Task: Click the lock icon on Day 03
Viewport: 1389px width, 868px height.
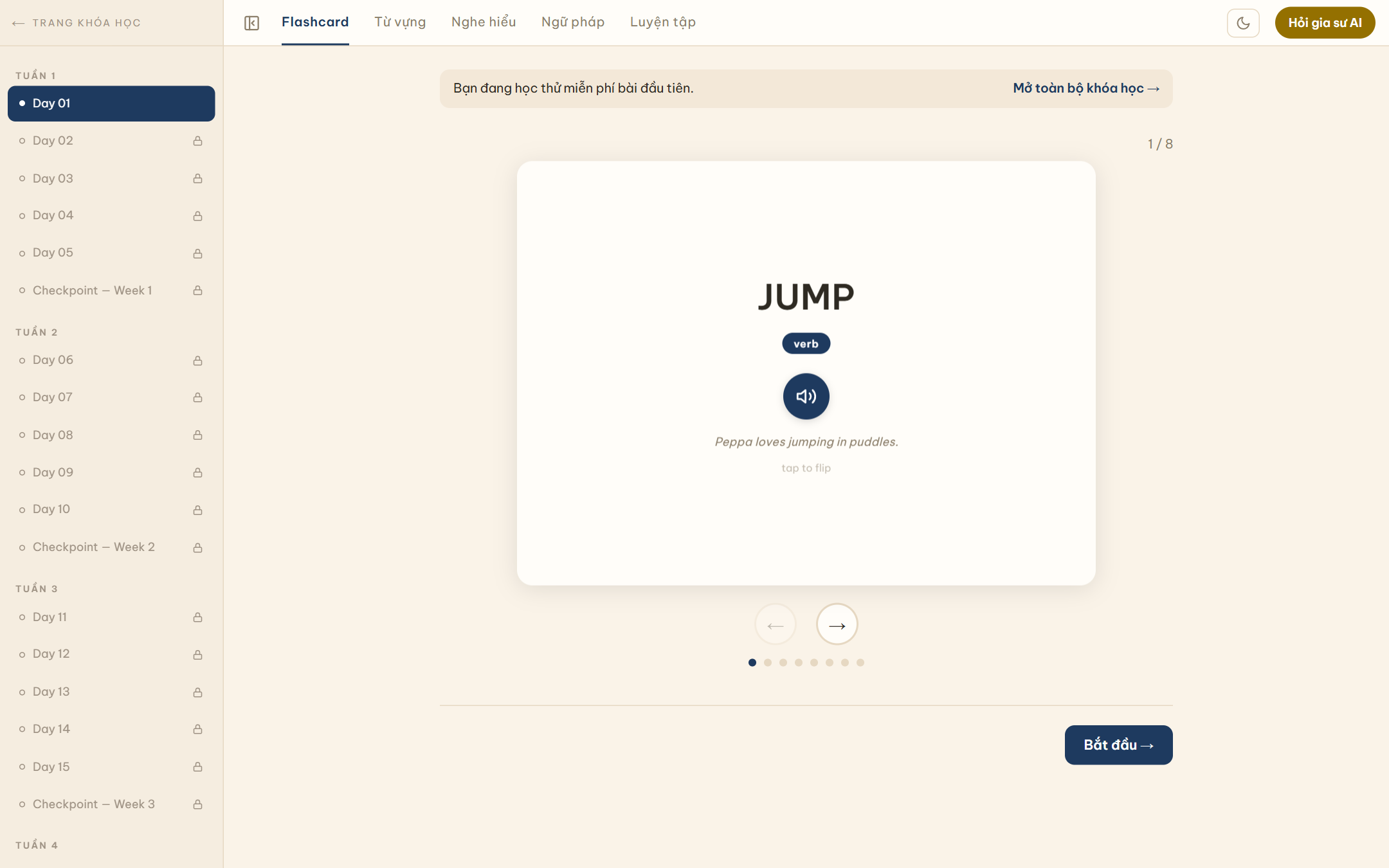Action: point(197,178)
